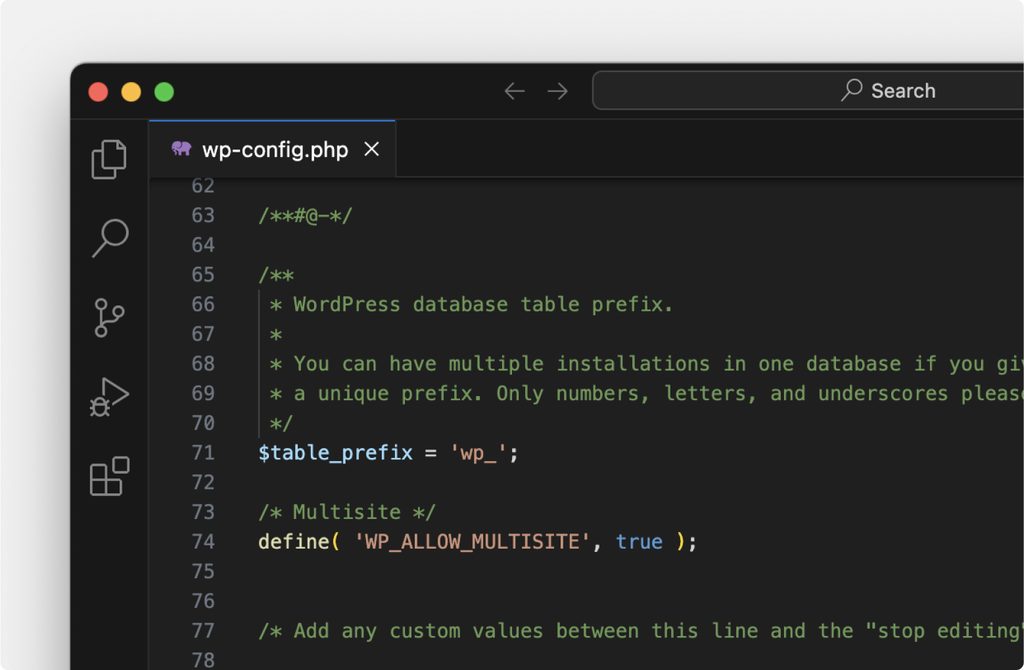1024x670 pixels.
Task: Click line number 71 in the gutter
Action: click(x=203, y=453)
